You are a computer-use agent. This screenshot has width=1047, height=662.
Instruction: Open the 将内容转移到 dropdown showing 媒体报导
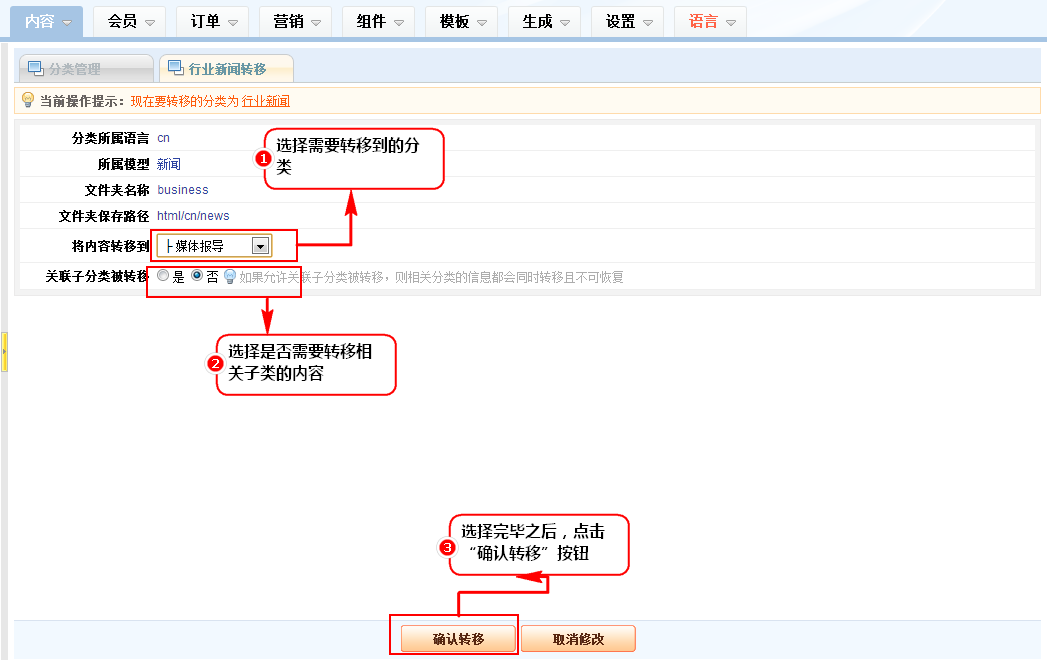click(x=260, y=245)
